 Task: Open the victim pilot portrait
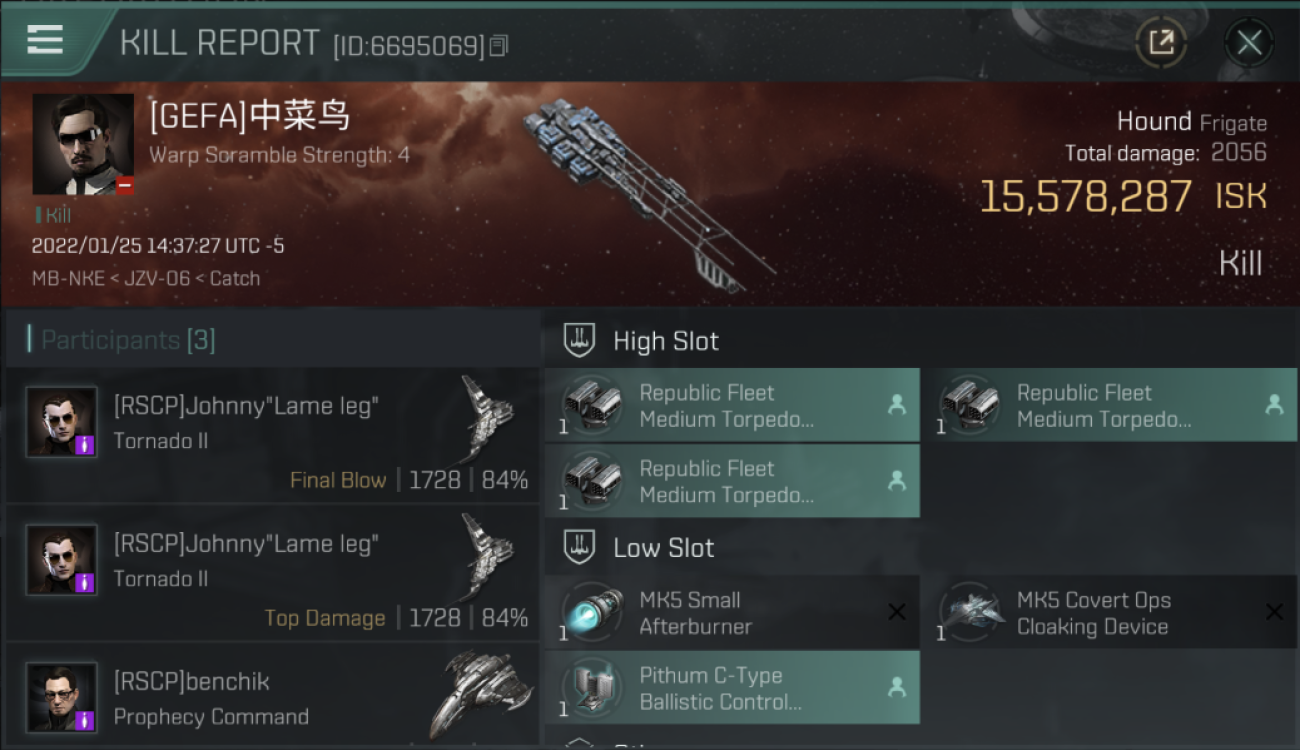(x=83, y=144)
